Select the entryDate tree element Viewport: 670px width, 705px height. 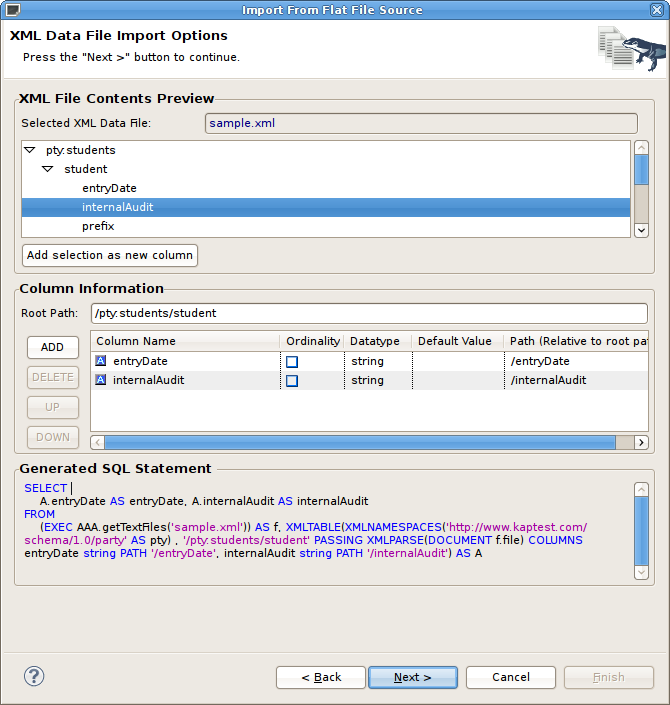tap(109, 188)
